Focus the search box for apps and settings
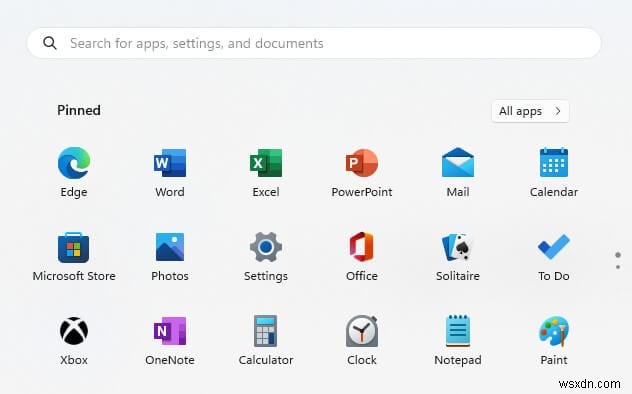 [x=314, y=43]
